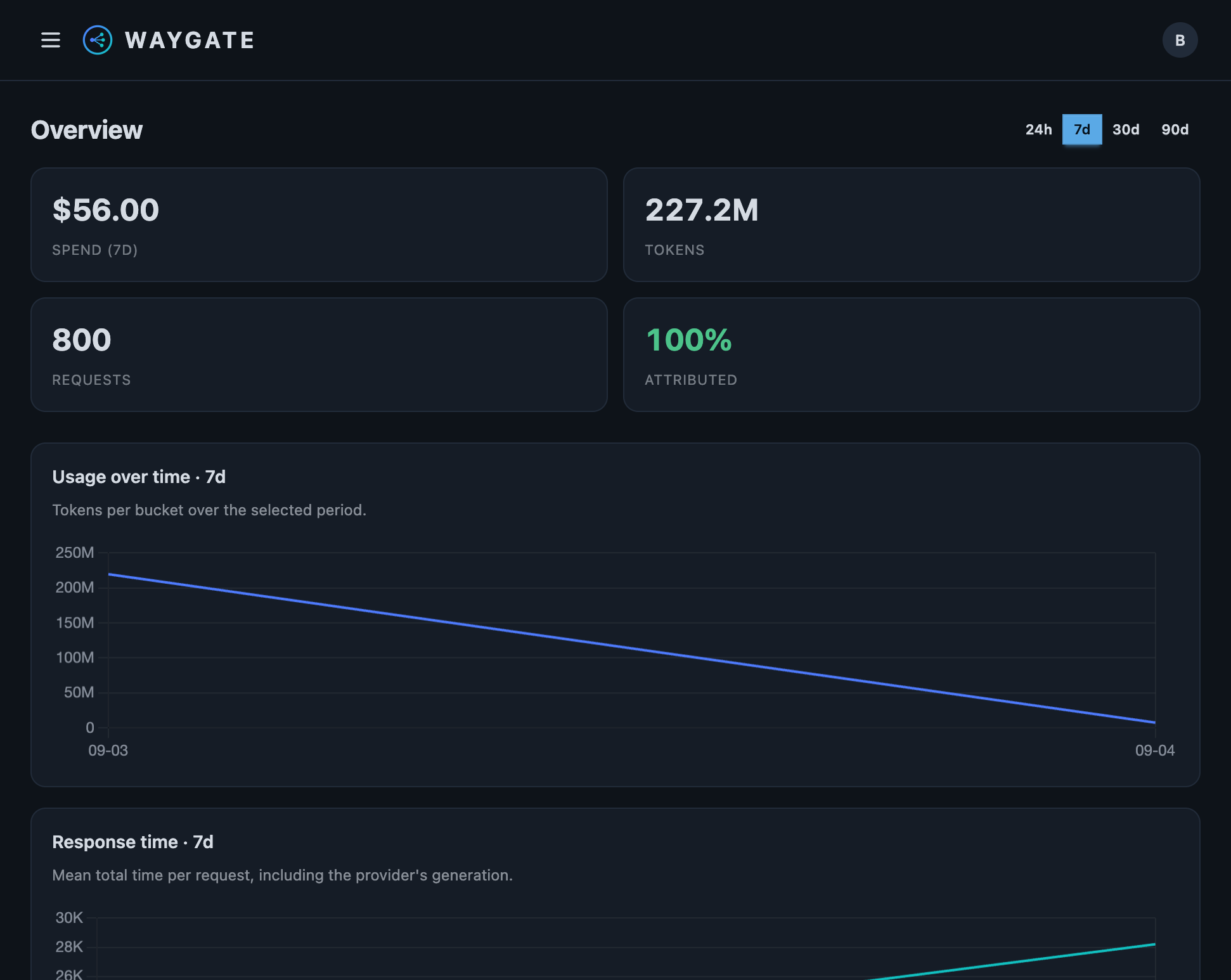
Task: Click the 250M y-axis label
Action: click(75, 553)
